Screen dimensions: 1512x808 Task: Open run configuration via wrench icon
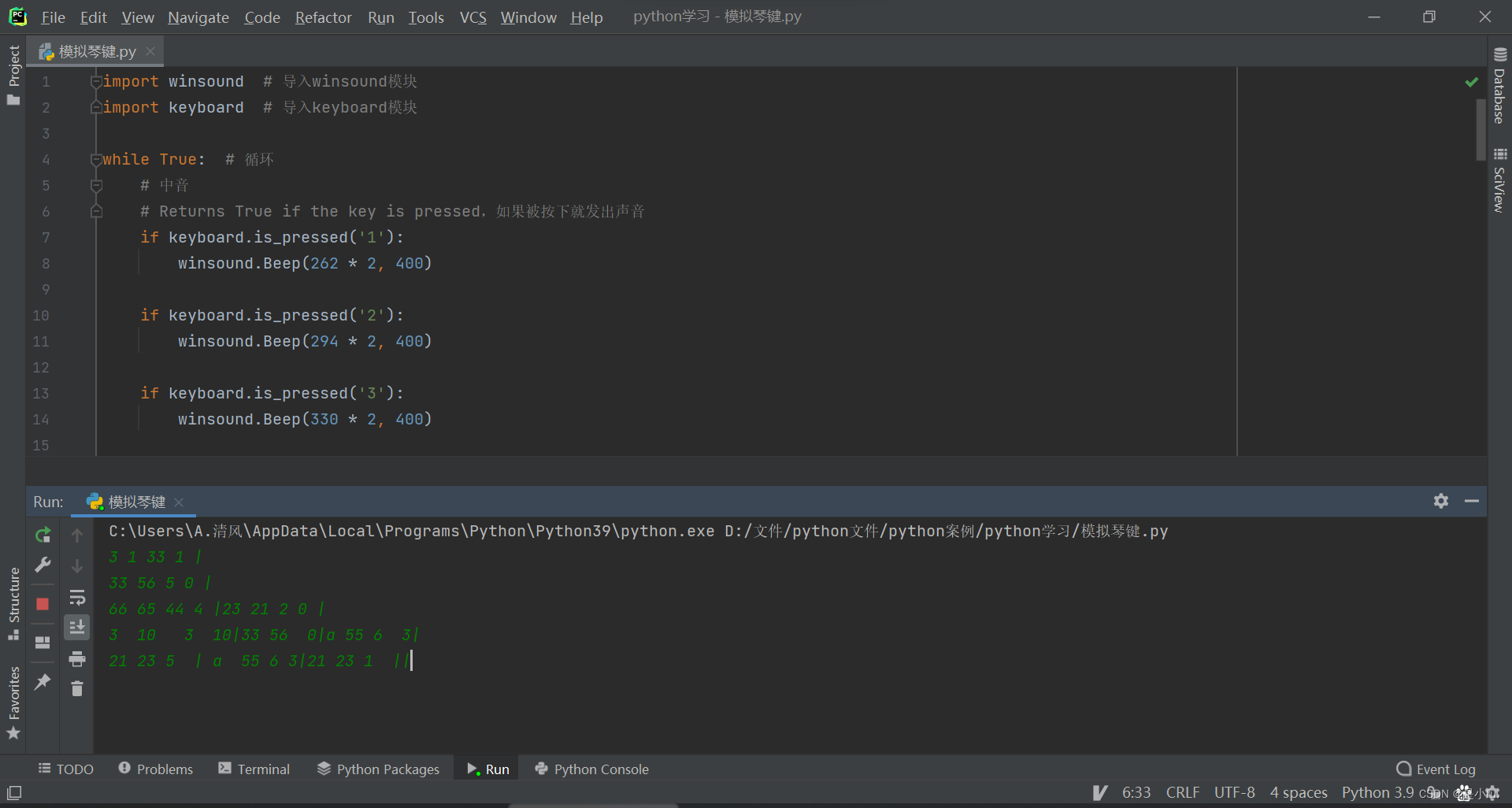click(43, 565)
